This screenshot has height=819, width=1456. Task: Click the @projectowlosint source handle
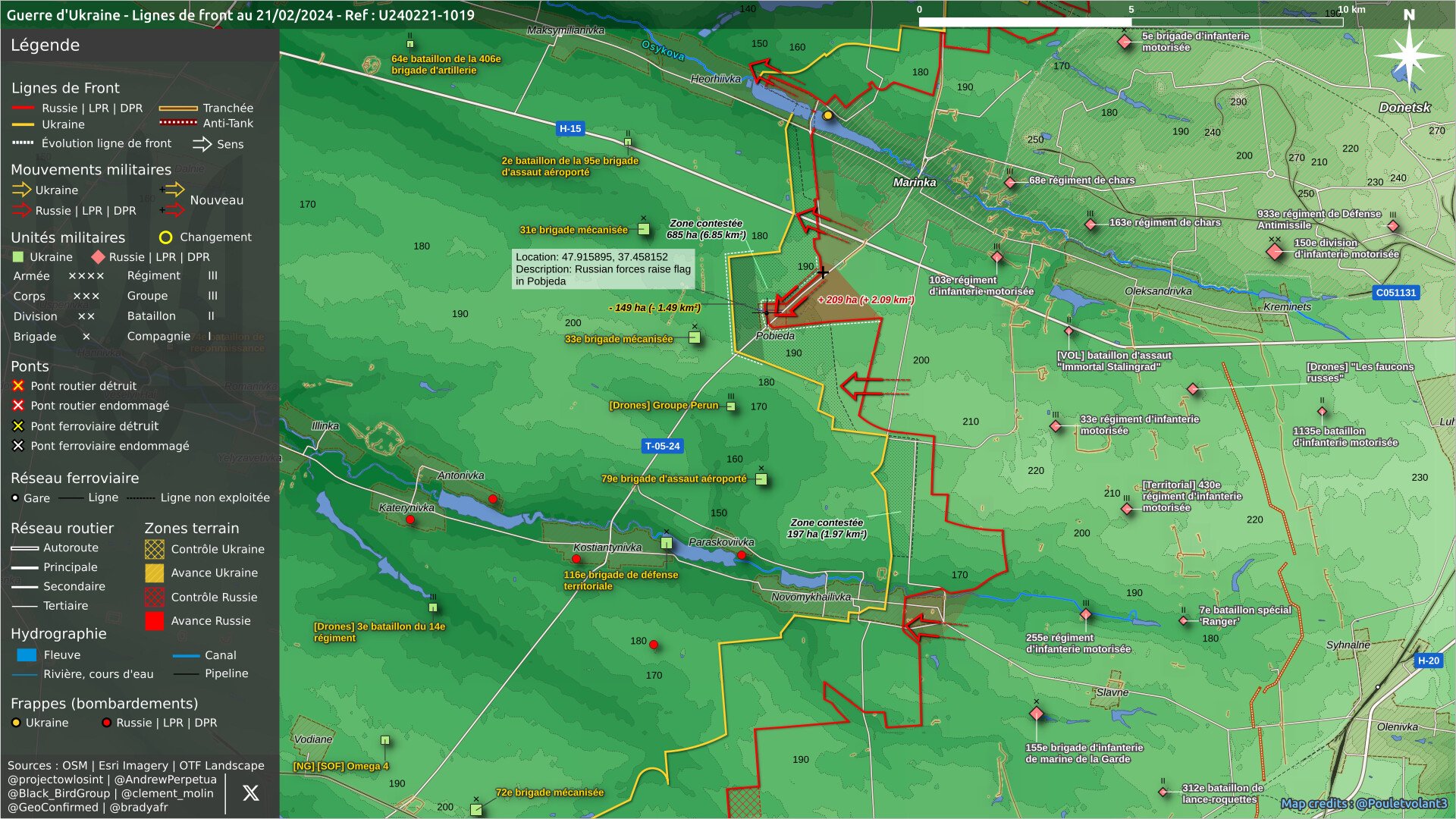pos(56,780)
